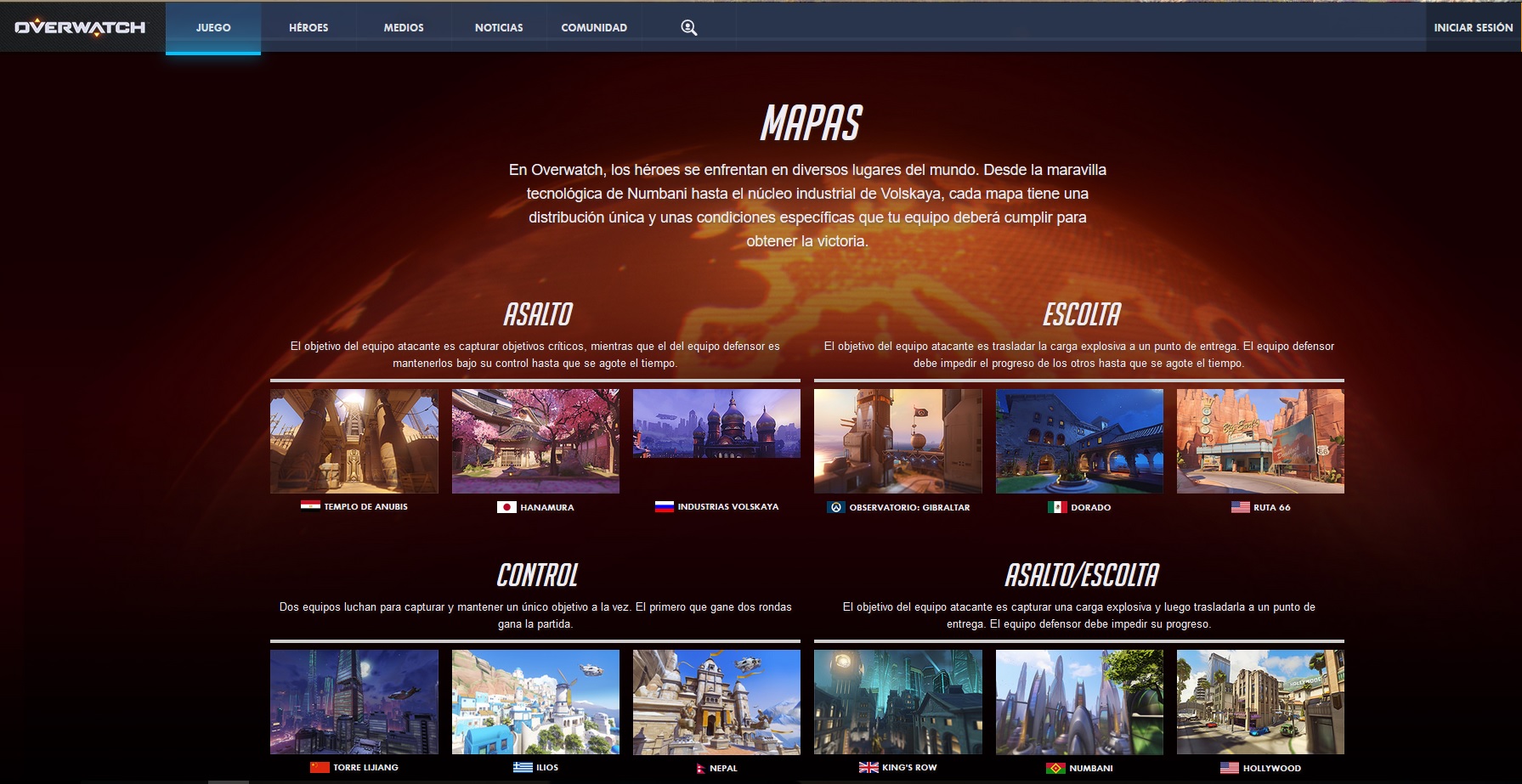1522x784 pixels.
Task: Click the Overwatch emblem beside Observatorio: Gibraltar
Action: click(836, 507)
